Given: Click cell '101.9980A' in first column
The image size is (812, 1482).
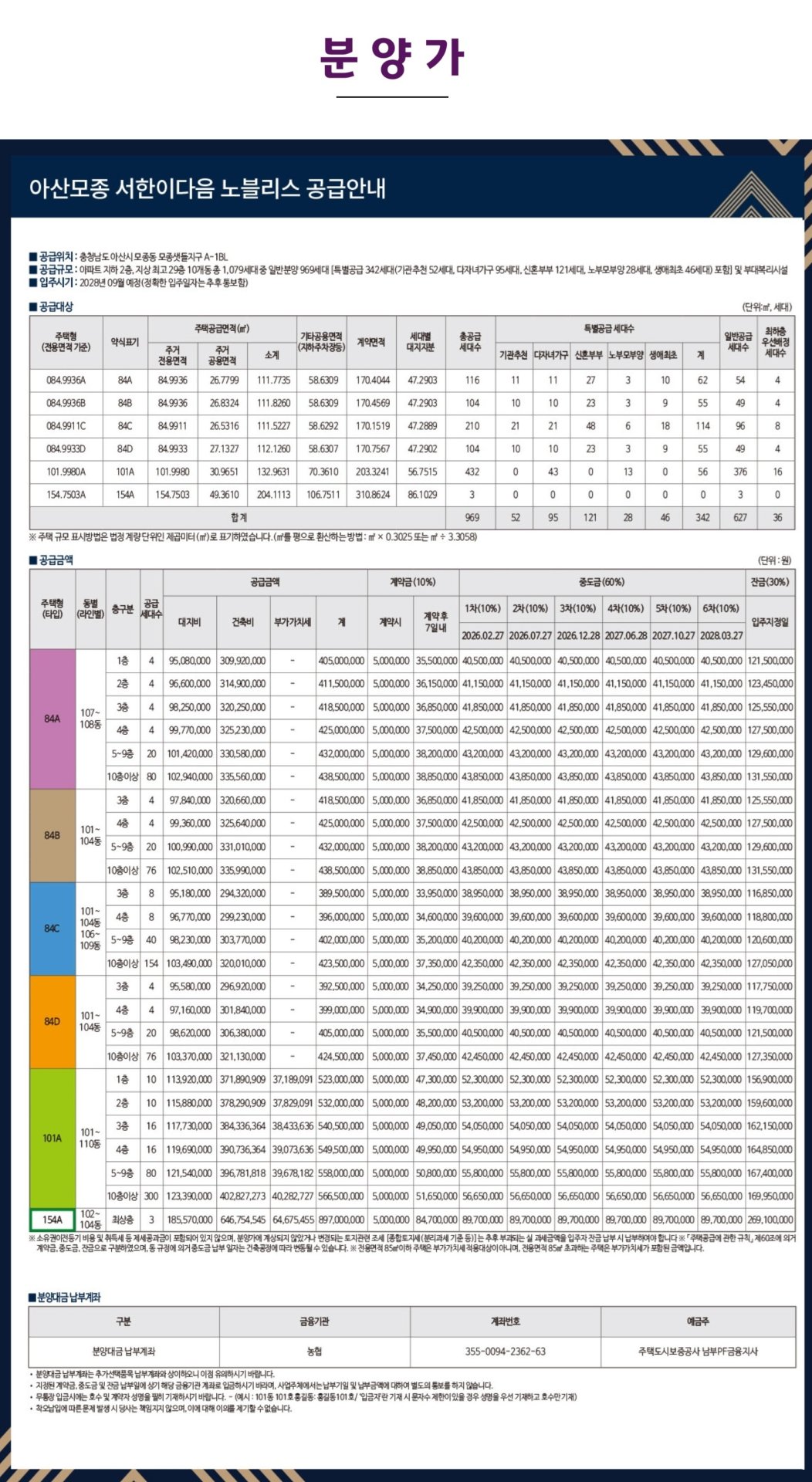Looking at the screenshot, I should point(66,472).
